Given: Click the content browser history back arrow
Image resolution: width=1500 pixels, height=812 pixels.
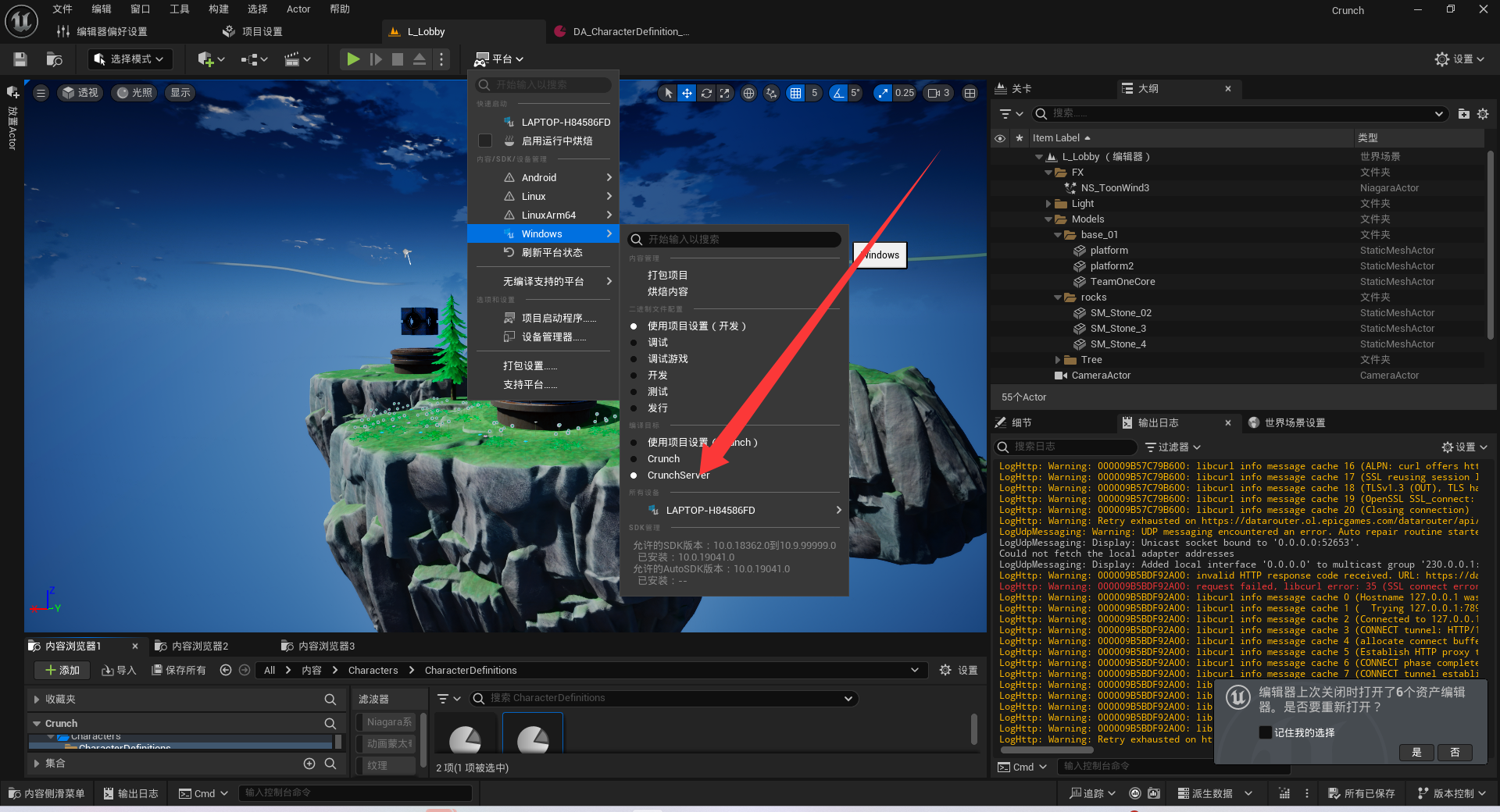Looking at the screenshot, I should pyautogui.click(x=226, y=670).
